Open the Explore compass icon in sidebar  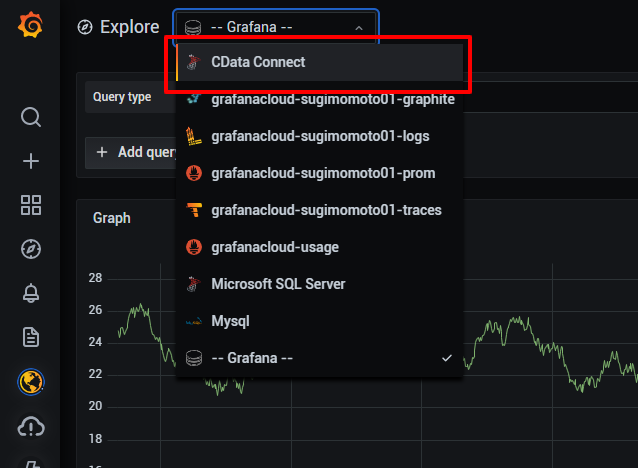pos(31,249)
